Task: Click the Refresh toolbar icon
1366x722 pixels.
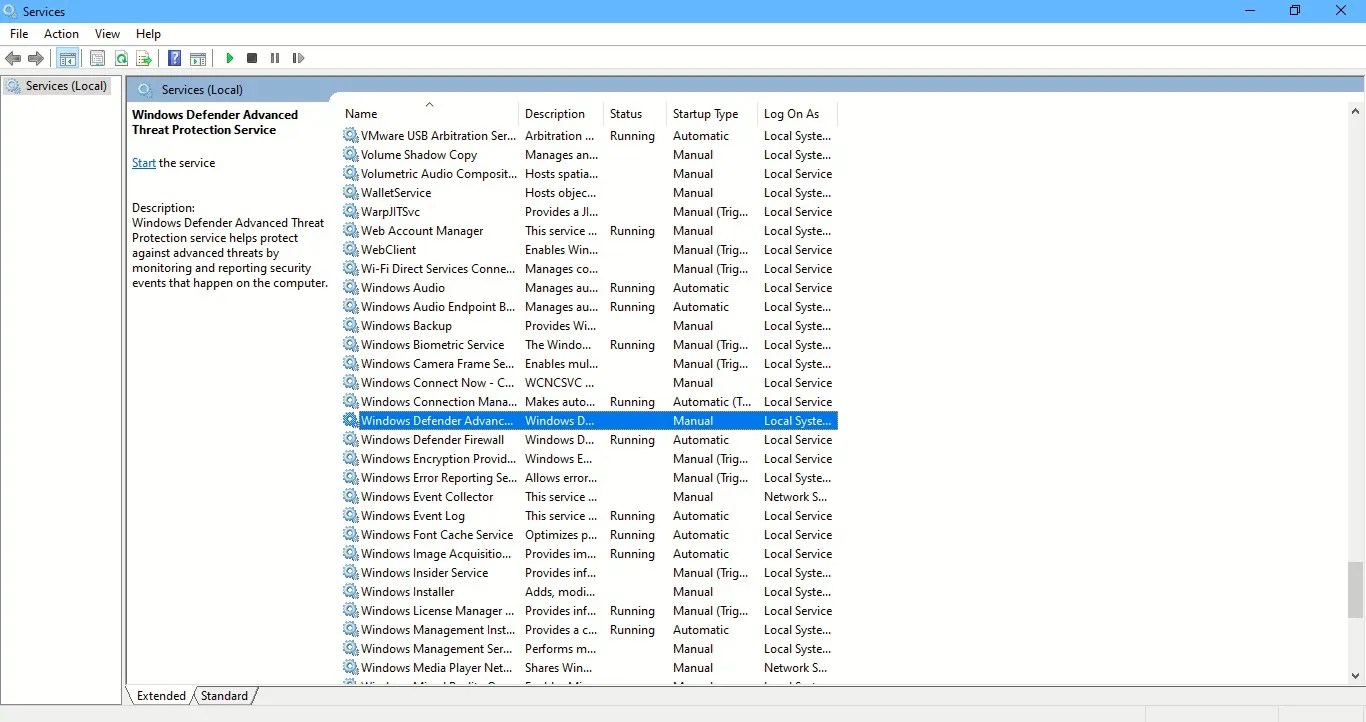Action: tap(121, 58)
